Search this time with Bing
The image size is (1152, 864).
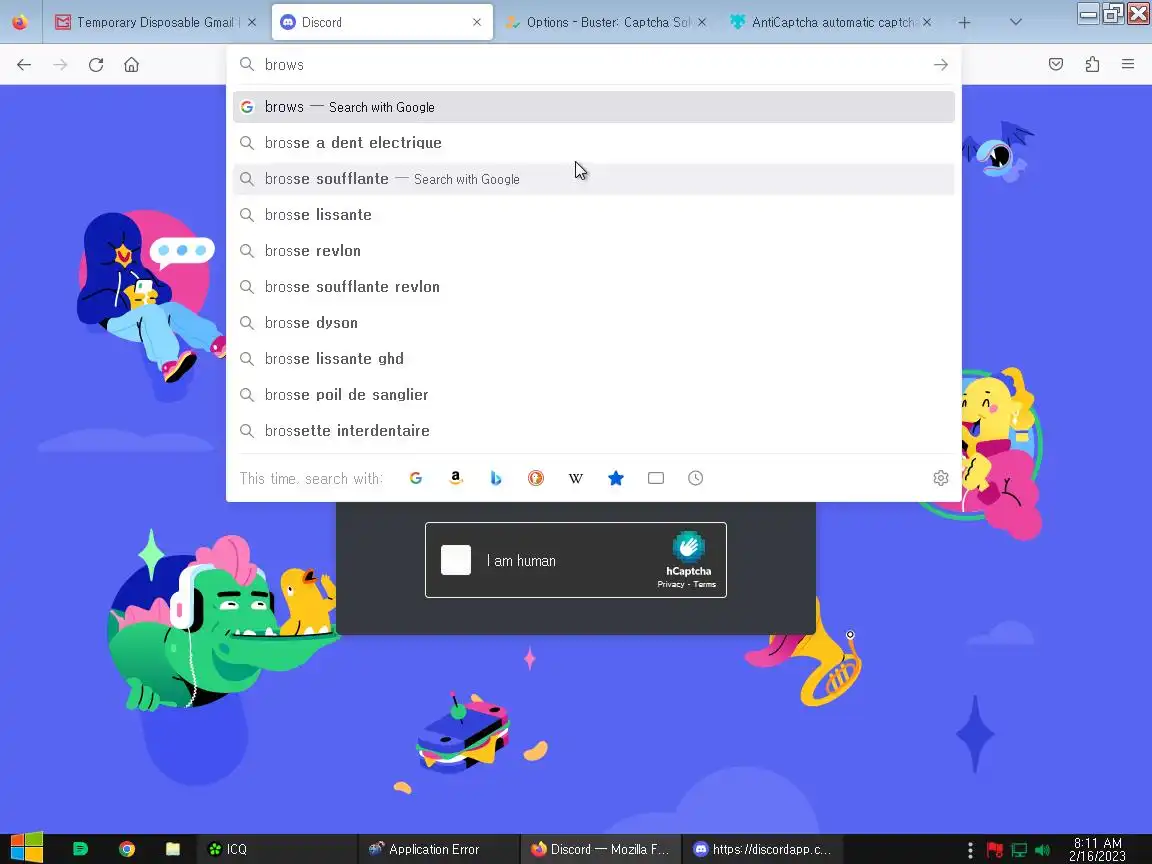pos(496,478)
